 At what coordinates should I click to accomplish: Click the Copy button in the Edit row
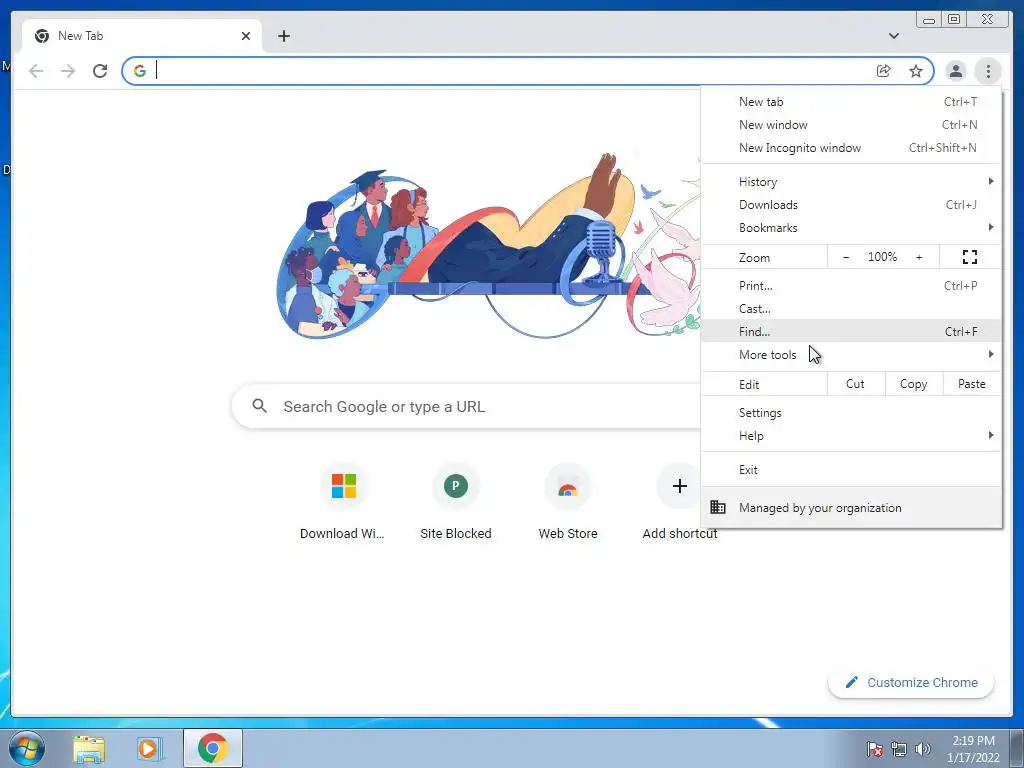(x=914, y=384)
